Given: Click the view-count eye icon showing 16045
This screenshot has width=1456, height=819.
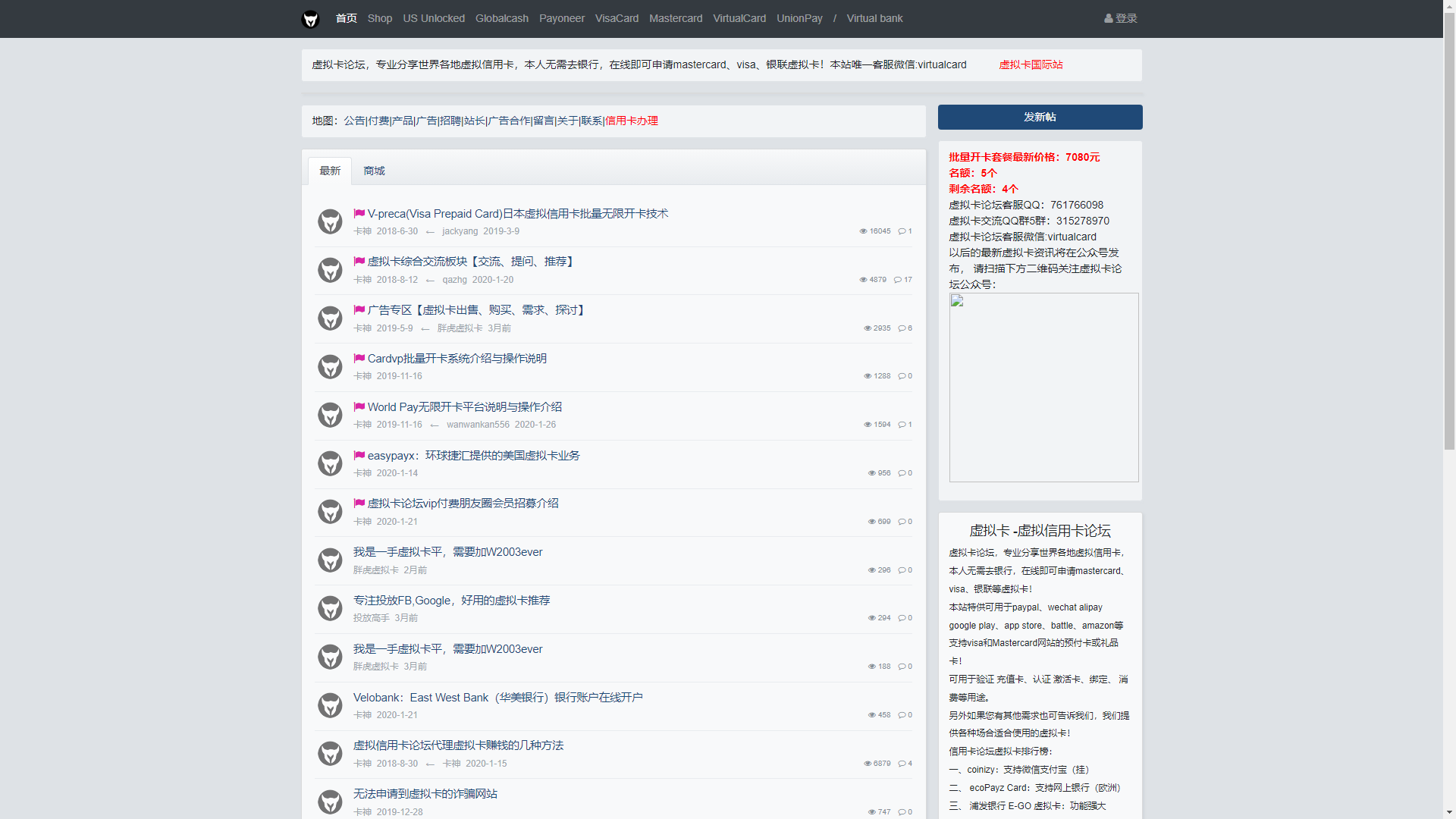Looking at the screenshot, I should pos(863,231).
